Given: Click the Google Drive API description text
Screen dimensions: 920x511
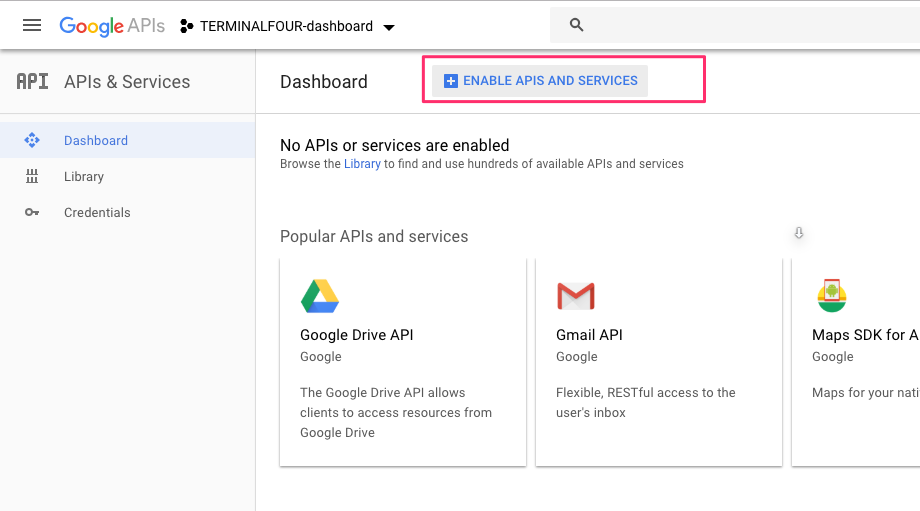Looking at the screenshot, I should point(396,412).
